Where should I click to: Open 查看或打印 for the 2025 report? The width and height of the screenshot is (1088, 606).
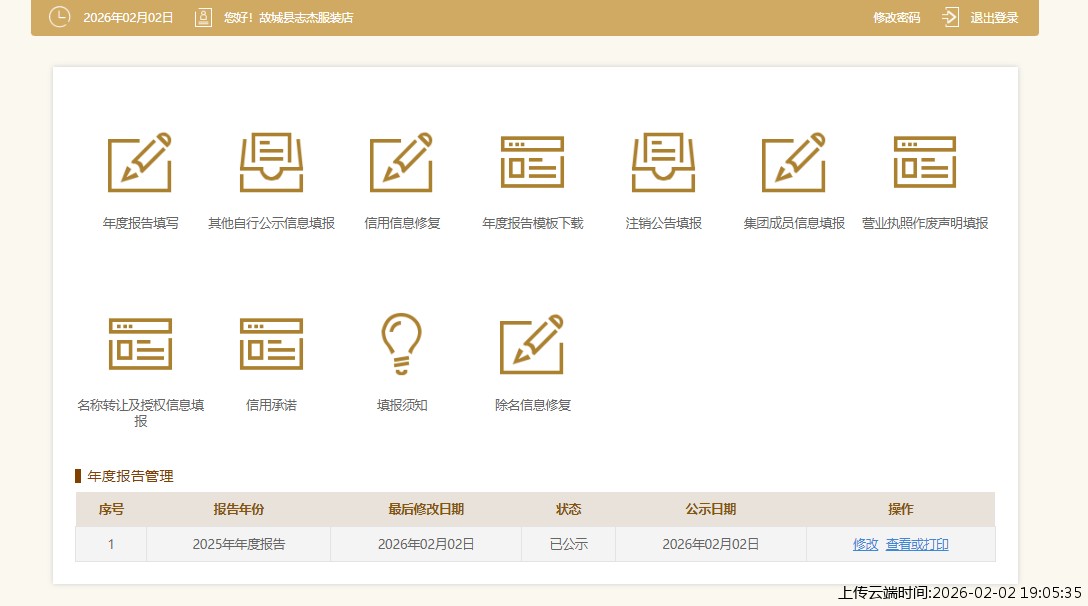point(917,545)
